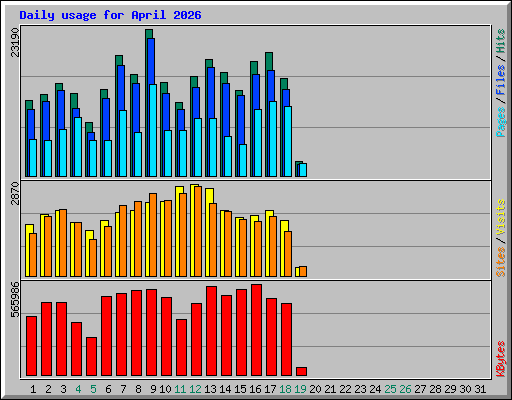Select day label 30 on the axis
Screen dimensions: 512x400
(465, 389)
